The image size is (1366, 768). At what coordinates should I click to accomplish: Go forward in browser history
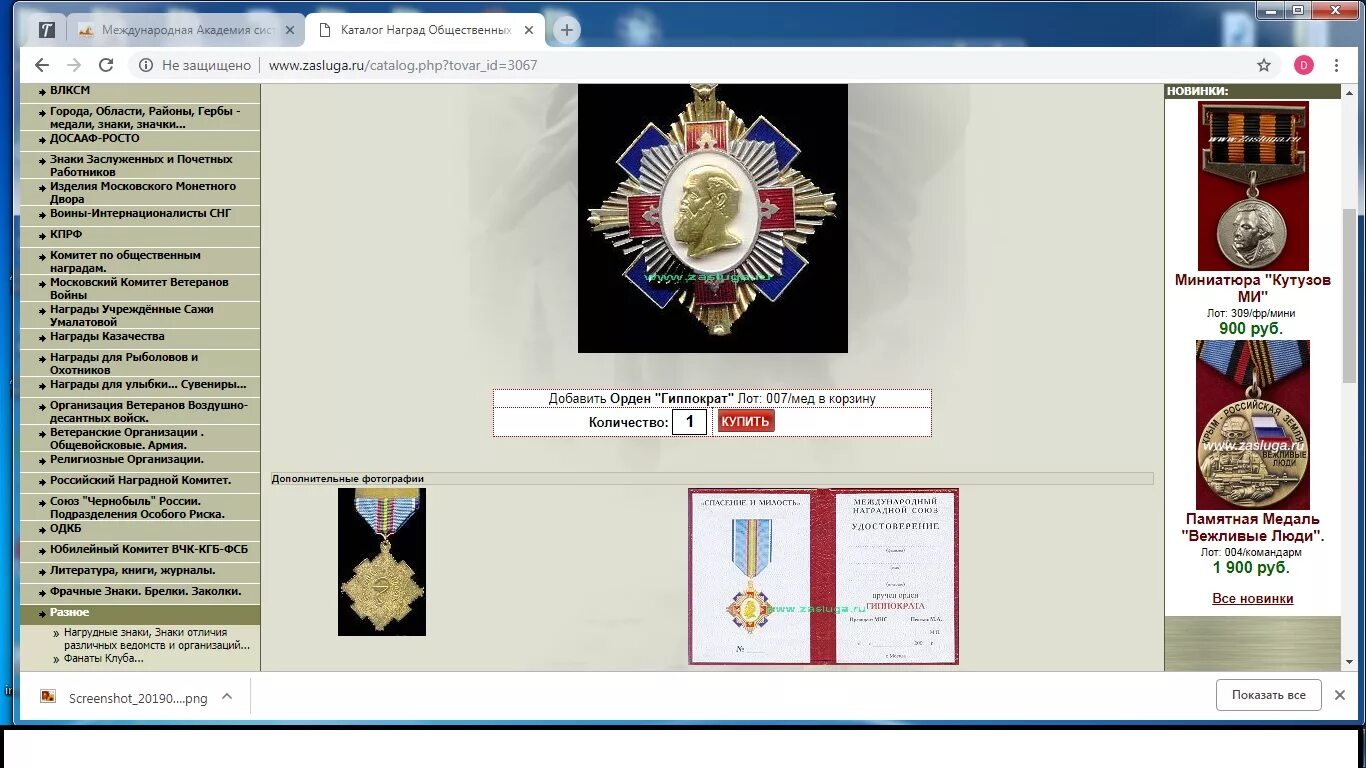[74, 65]
